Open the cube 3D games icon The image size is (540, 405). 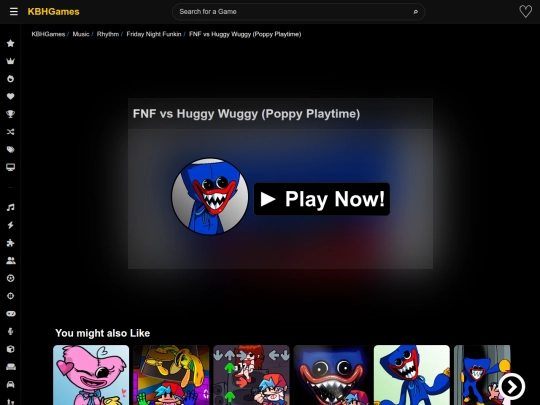(11, 349)
